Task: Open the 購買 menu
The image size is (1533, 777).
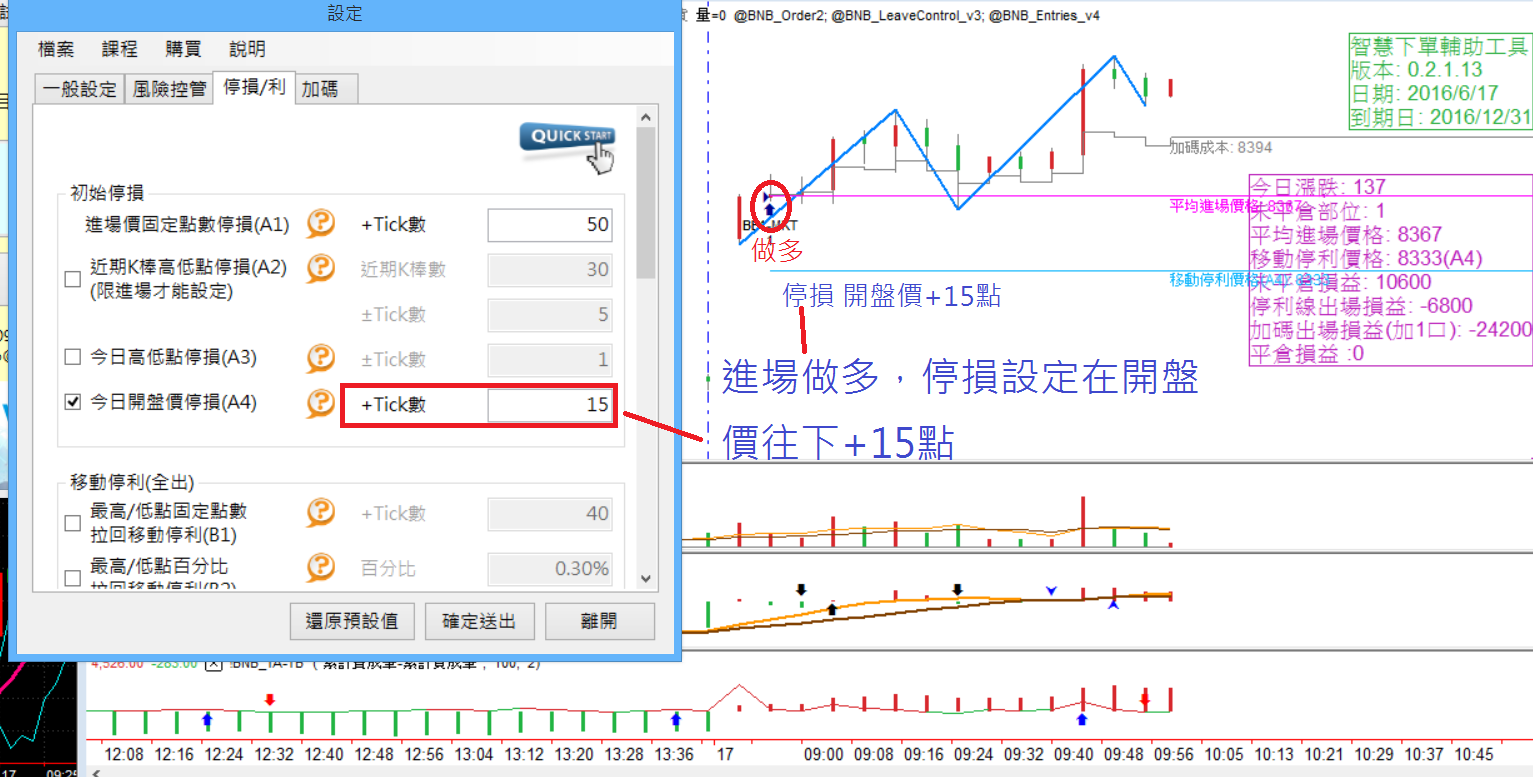Action: pyautogui.click(x=184, y=49)
